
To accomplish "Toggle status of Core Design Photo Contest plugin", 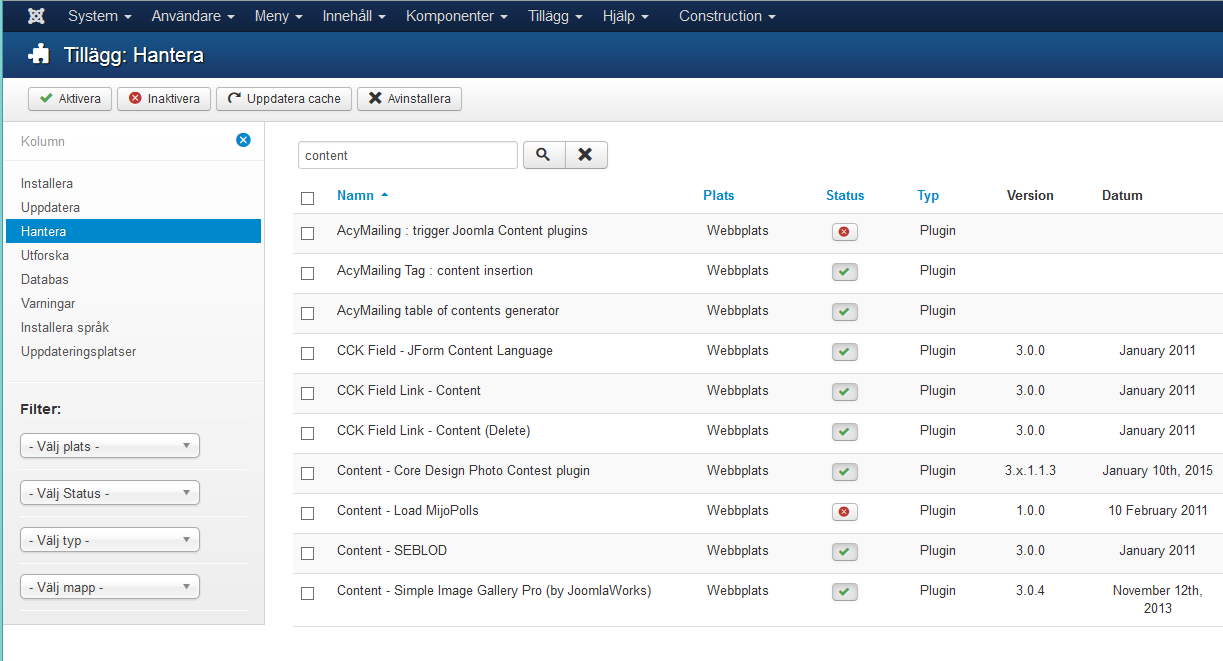I will point(845,472).
